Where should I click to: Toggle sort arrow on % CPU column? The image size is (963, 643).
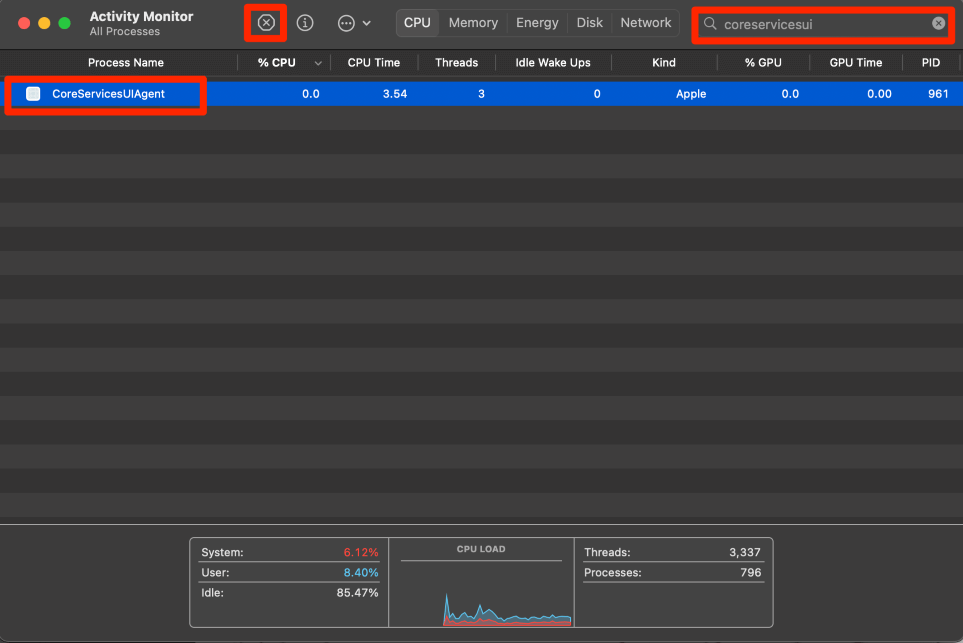click(x=318, y=63)
